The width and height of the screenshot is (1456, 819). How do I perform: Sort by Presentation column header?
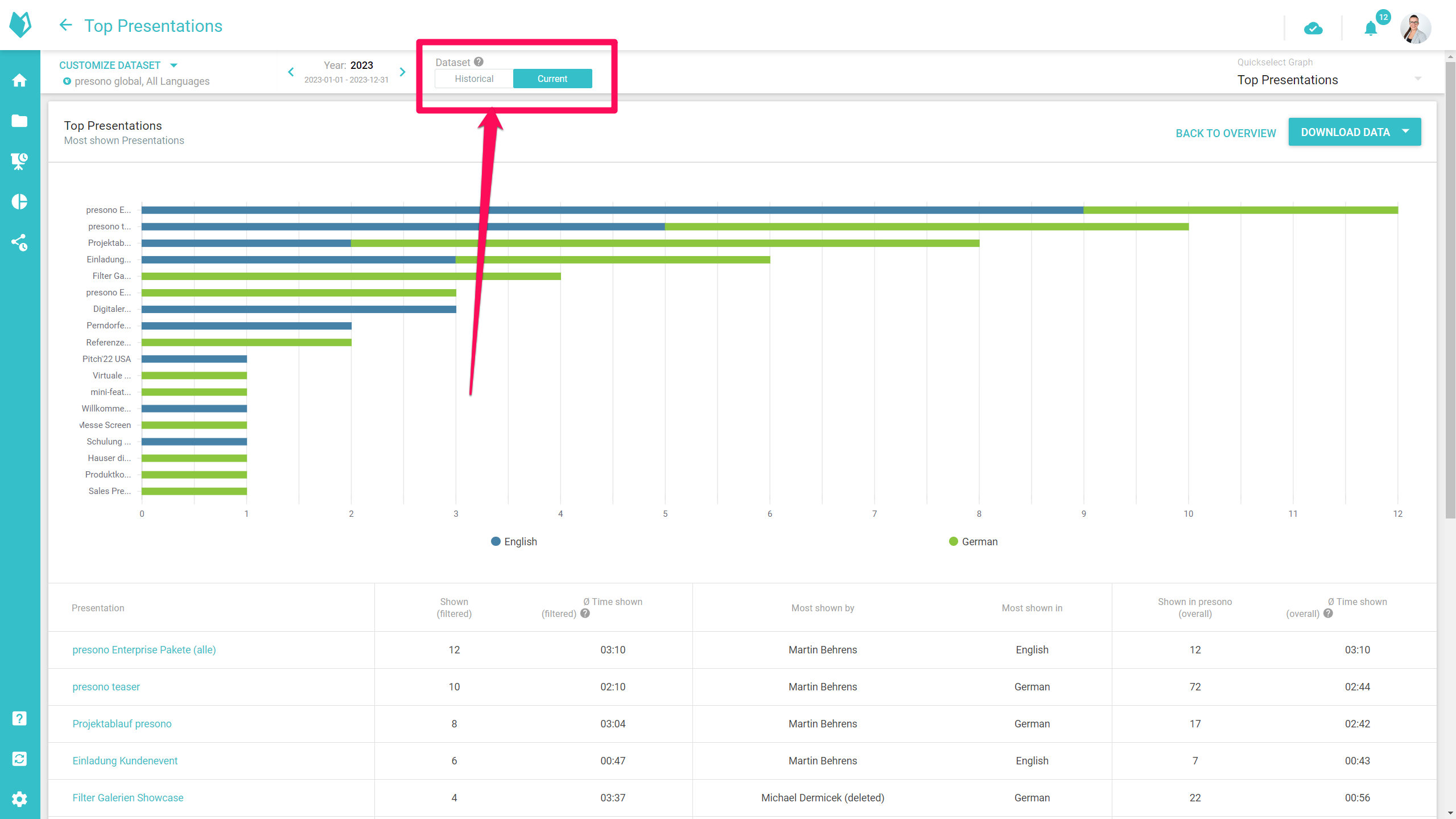98,608
